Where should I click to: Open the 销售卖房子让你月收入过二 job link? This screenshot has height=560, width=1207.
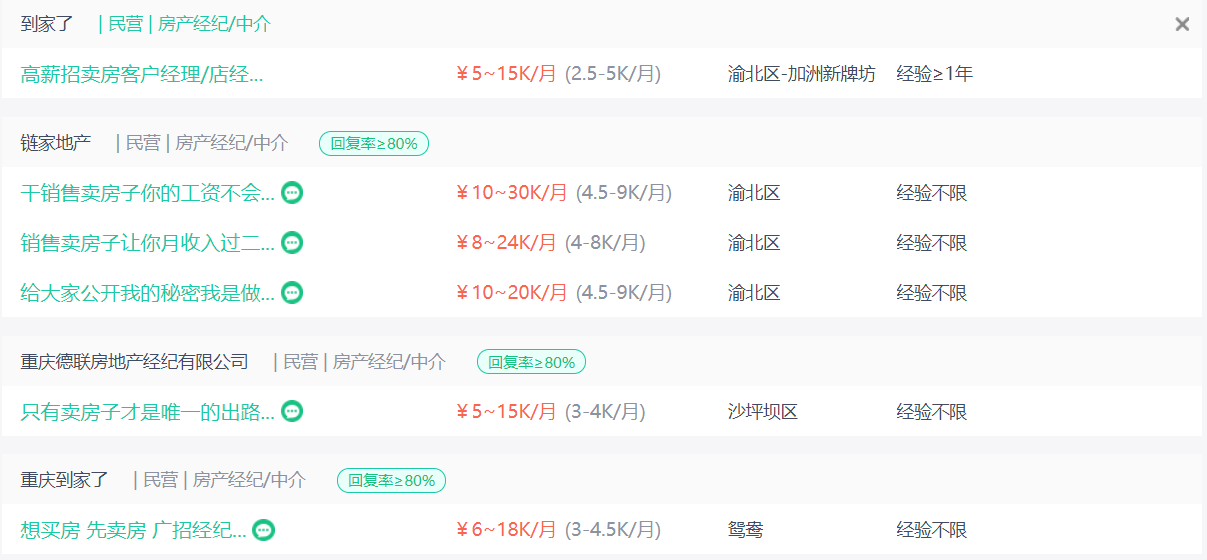(x=147, y=243)
